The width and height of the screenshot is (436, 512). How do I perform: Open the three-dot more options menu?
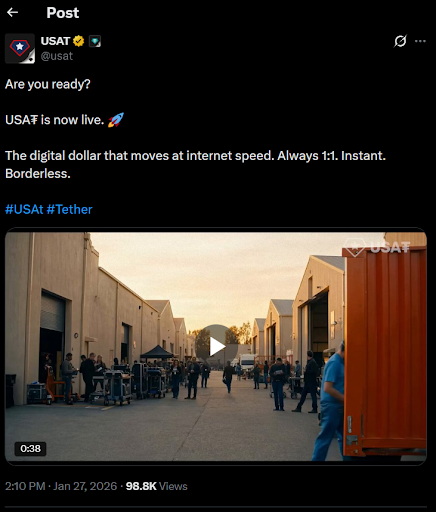click(420, 41)
